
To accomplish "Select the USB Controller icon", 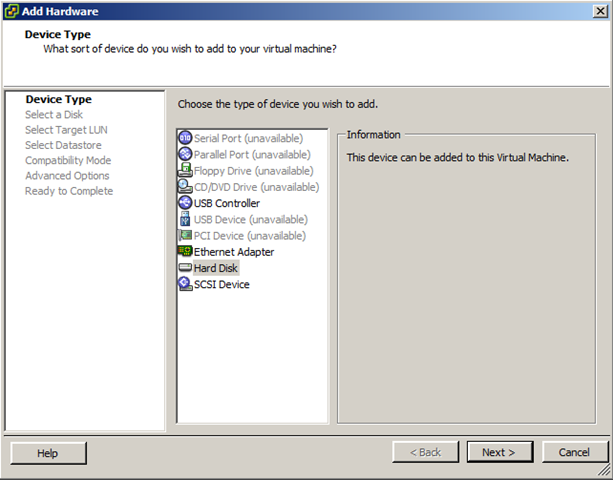I will pos(185,203).
